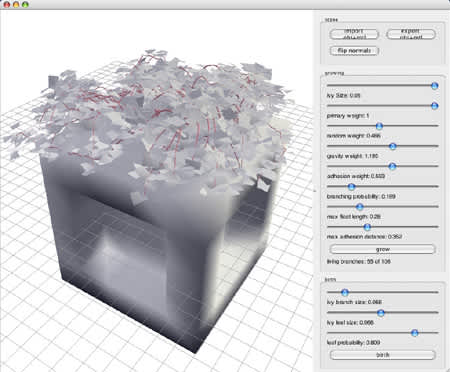Click the living branches count text
The image size is (450, 372).
tap(359, 262)
